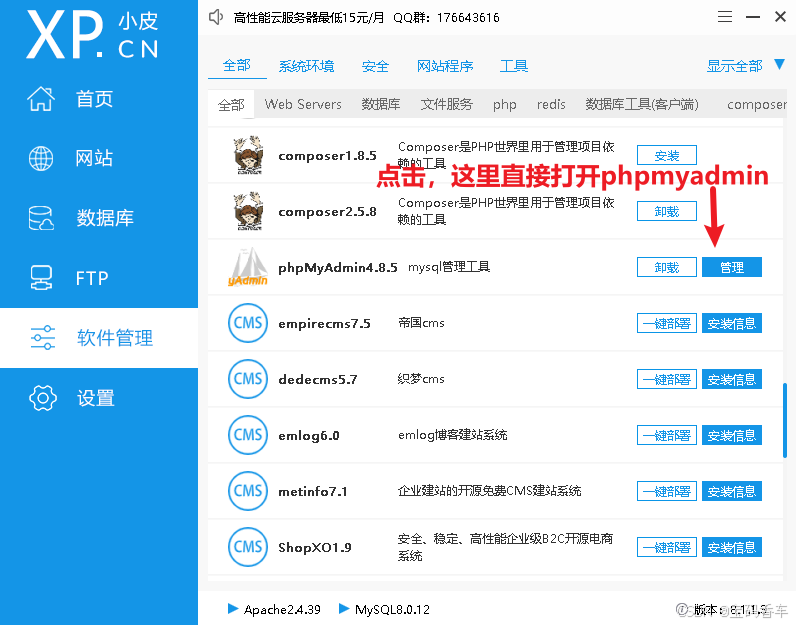Image resolution: width=796 pixels, height=625 pixels.
Task: Click 一键部署 for dedecms5.7
Action: [x=667, y=379]
